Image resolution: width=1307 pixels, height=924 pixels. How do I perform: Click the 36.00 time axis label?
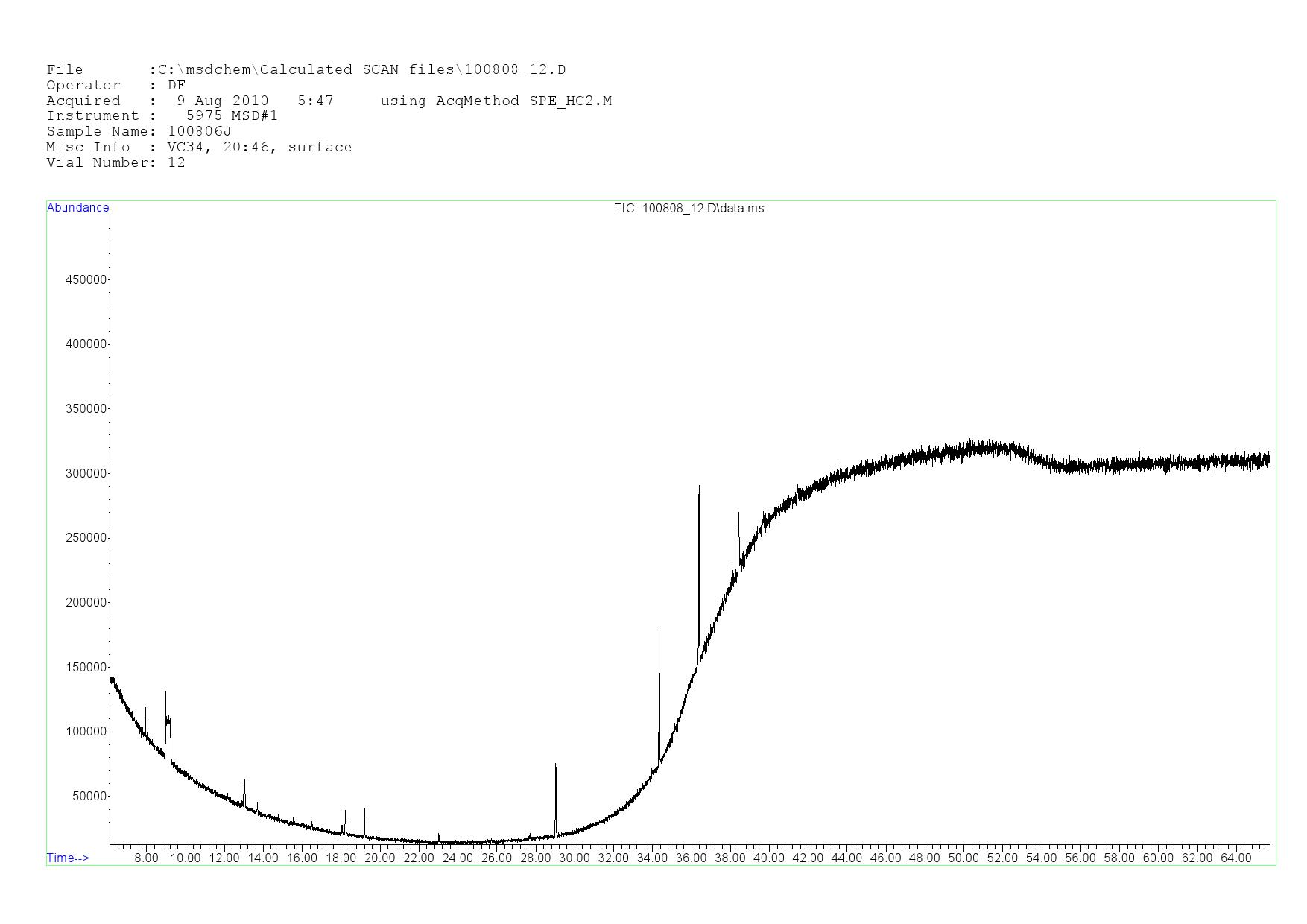pyautogui.click(x=691, y=858)
